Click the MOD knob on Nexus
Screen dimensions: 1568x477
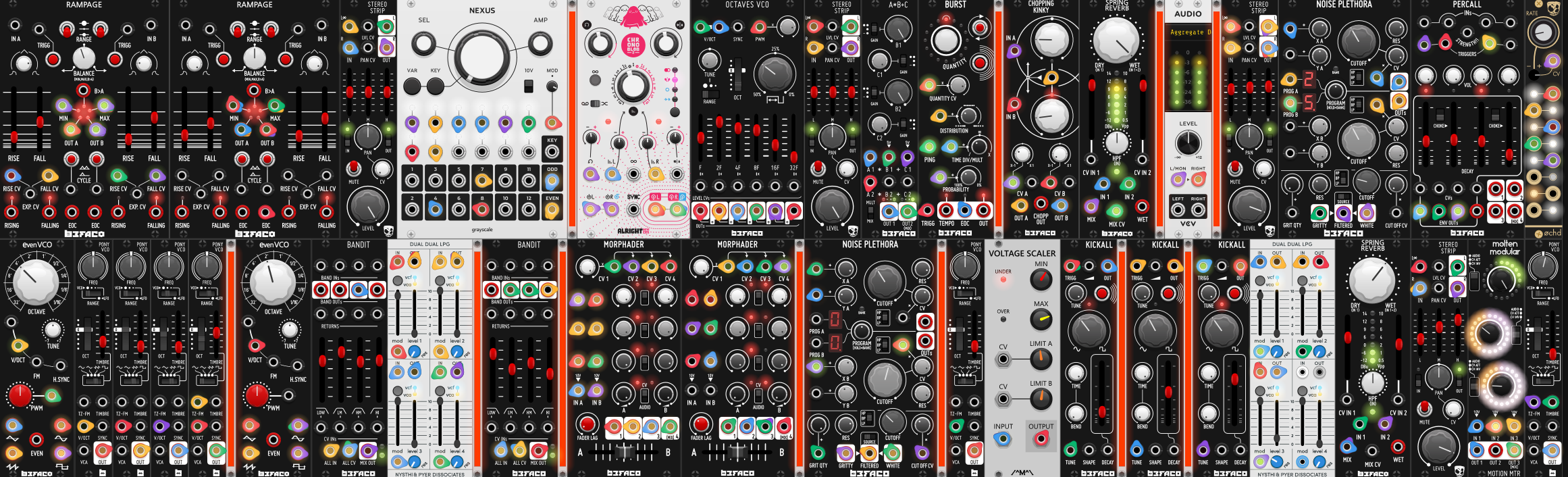tap(552, 86)
